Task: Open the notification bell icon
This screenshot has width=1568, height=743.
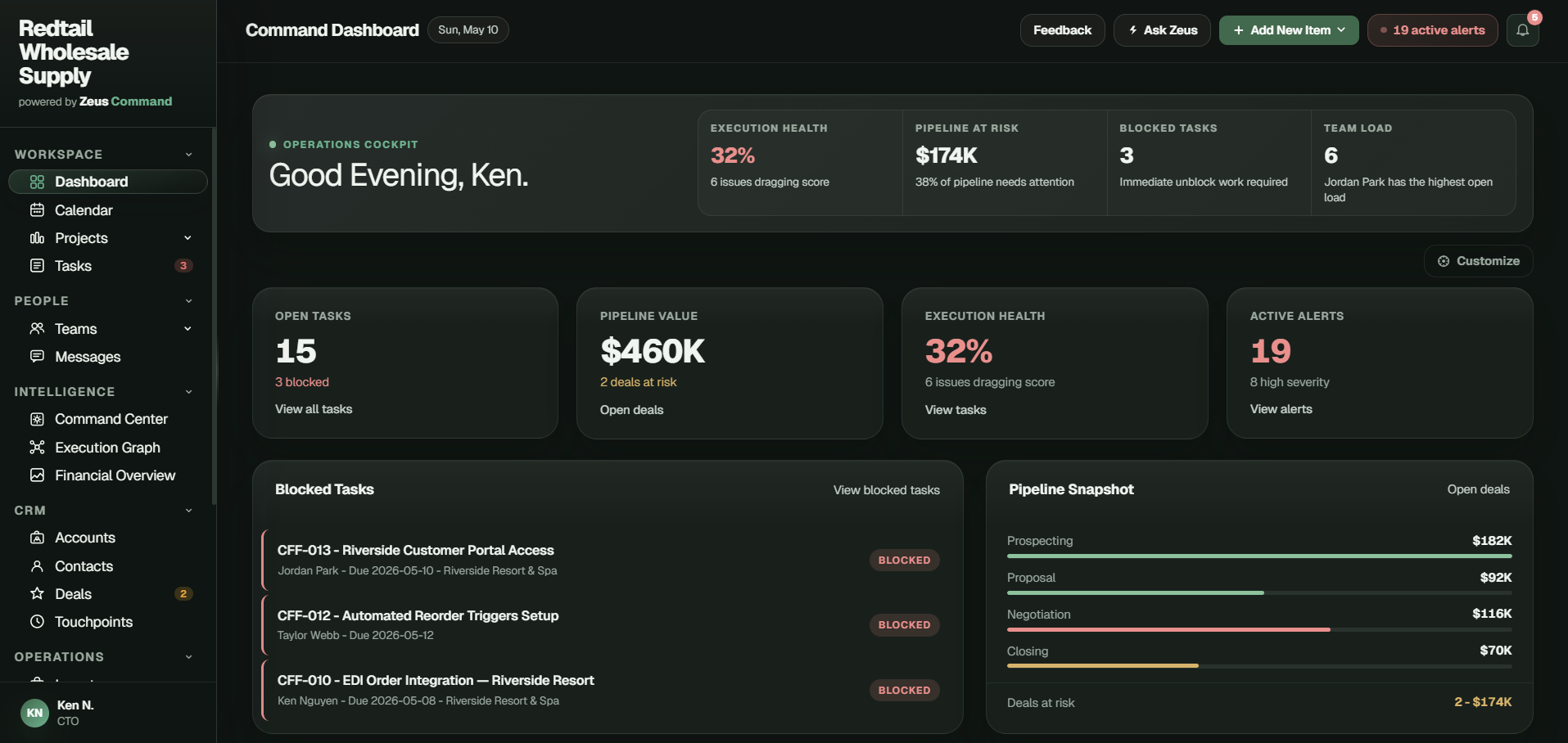Action: point(1522,30)
